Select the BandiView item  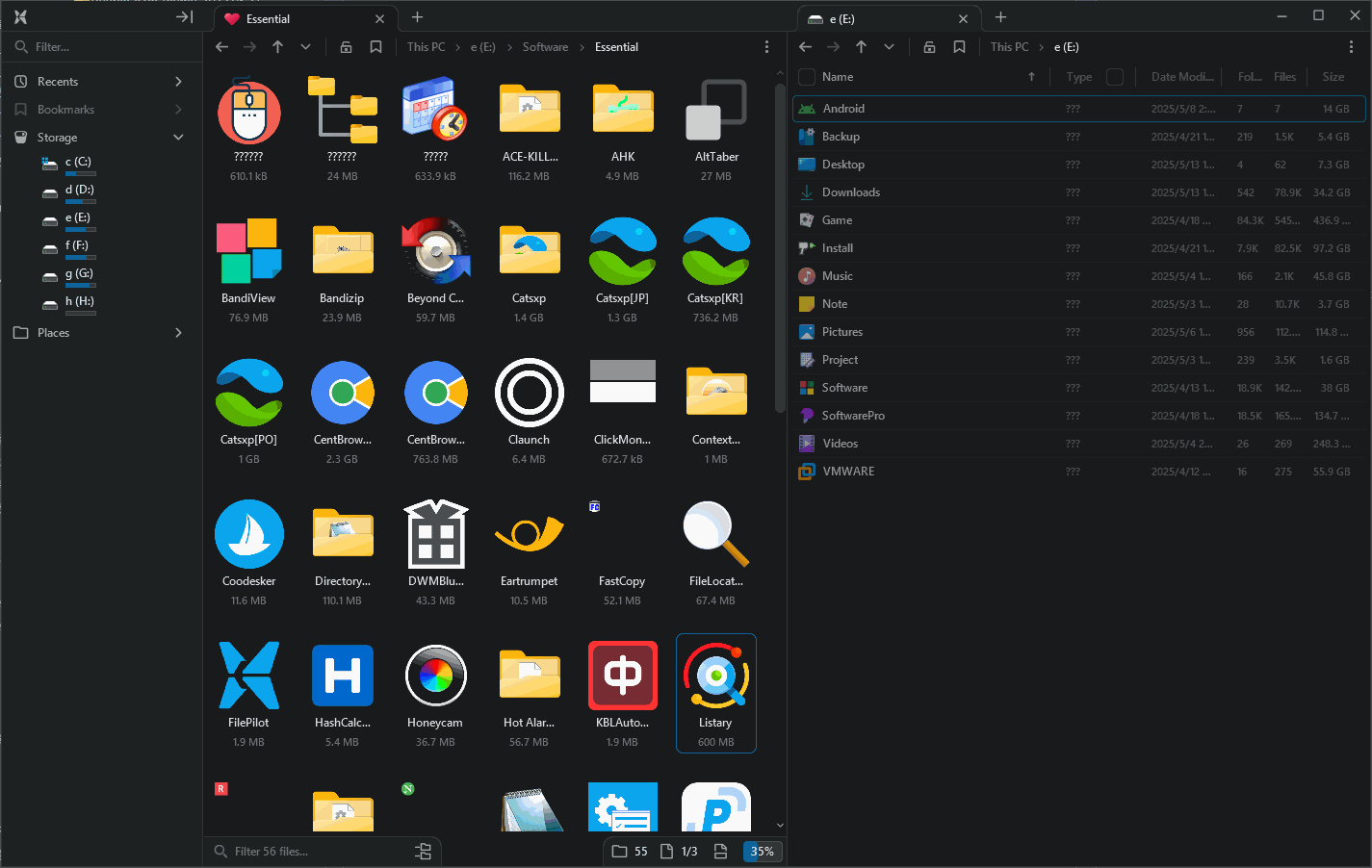pos(248,269)
